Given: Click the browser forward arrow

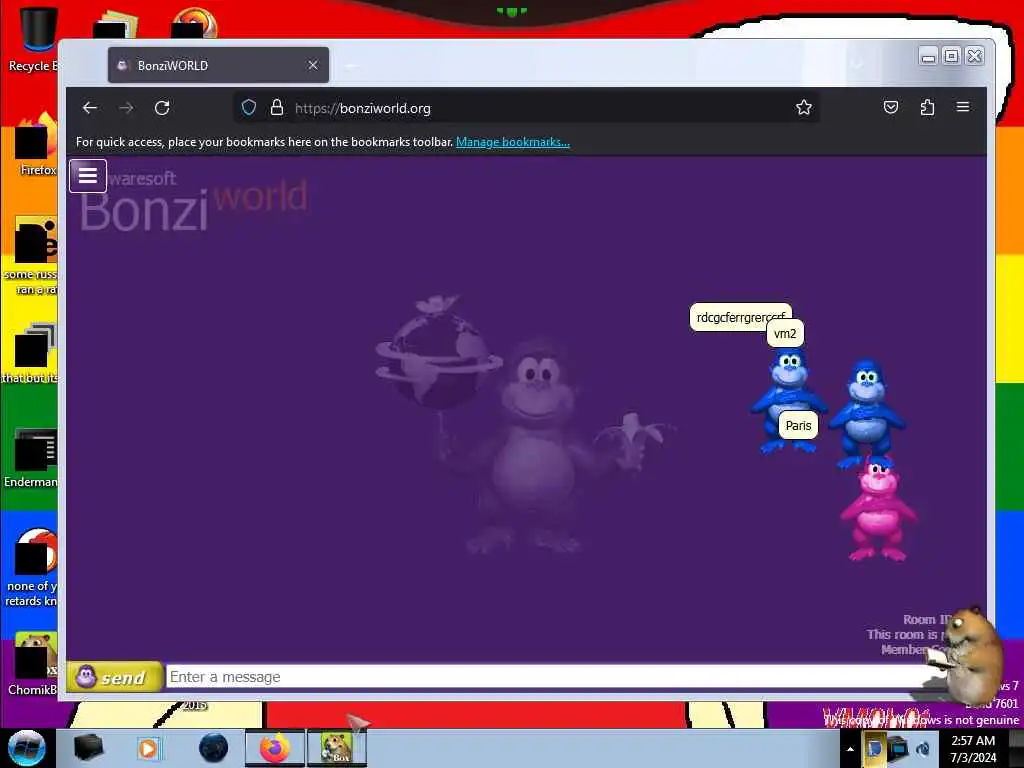Looking at the screenshot, I should click(x=126, y=108).
